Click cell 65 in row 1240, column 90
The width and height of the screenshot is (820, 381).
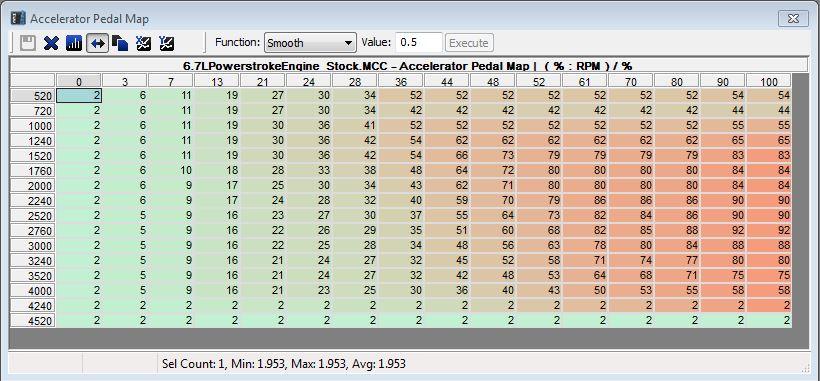click(x=723, y=141)
